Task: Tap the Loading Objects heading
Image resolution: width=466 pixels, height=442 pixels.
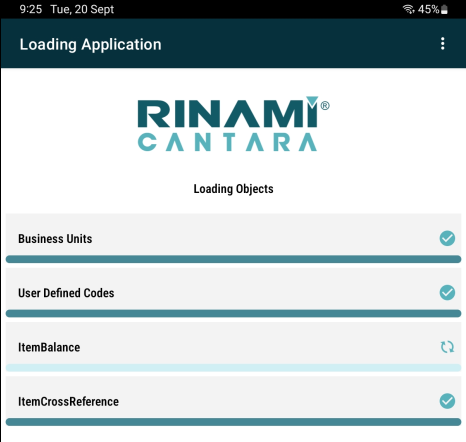Action: click(233, 189)
